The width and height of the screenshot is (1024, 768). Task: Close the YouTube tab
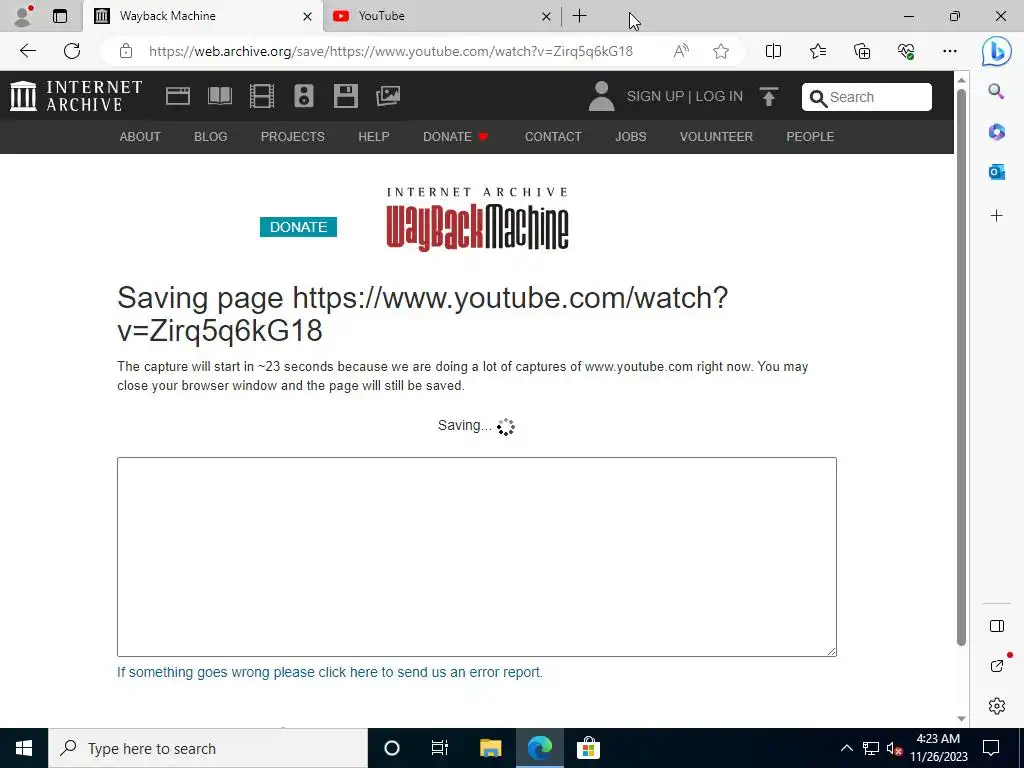(x=546, y=16)
